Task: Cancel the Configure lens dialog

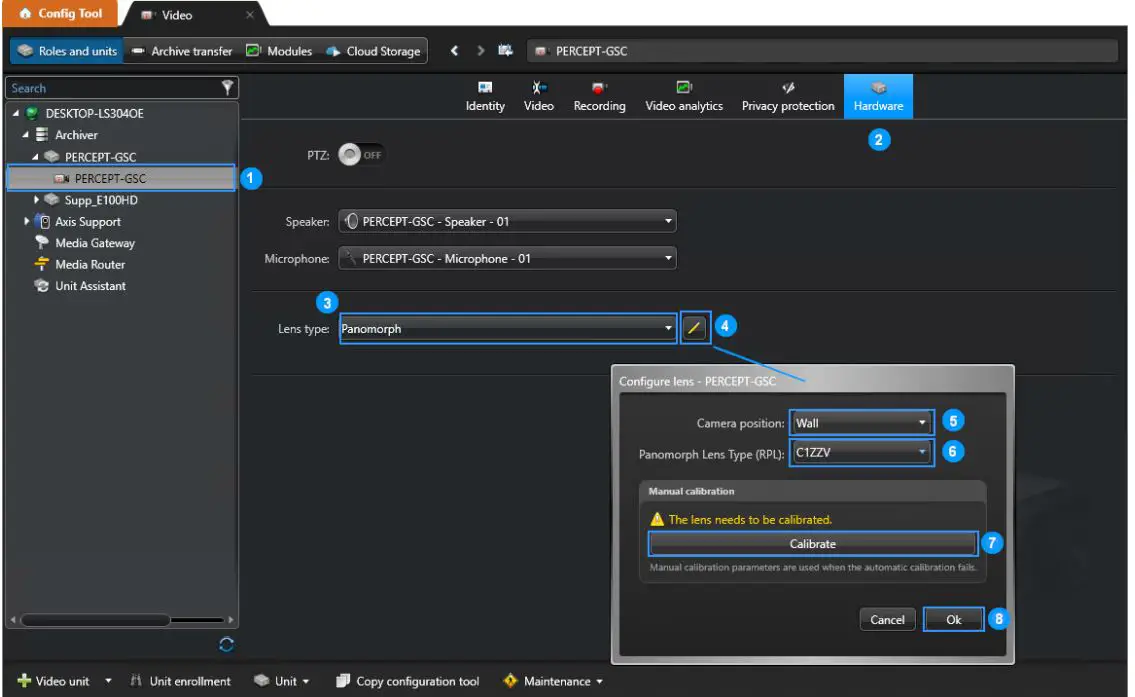Action: click(x=887, y=620)
